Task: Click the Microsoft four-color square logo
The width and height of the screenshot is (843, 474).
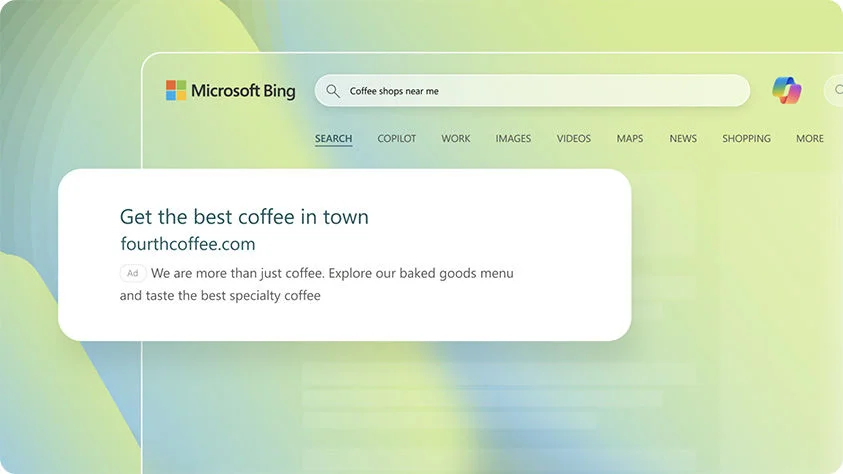Action: [x=176, y=91]
